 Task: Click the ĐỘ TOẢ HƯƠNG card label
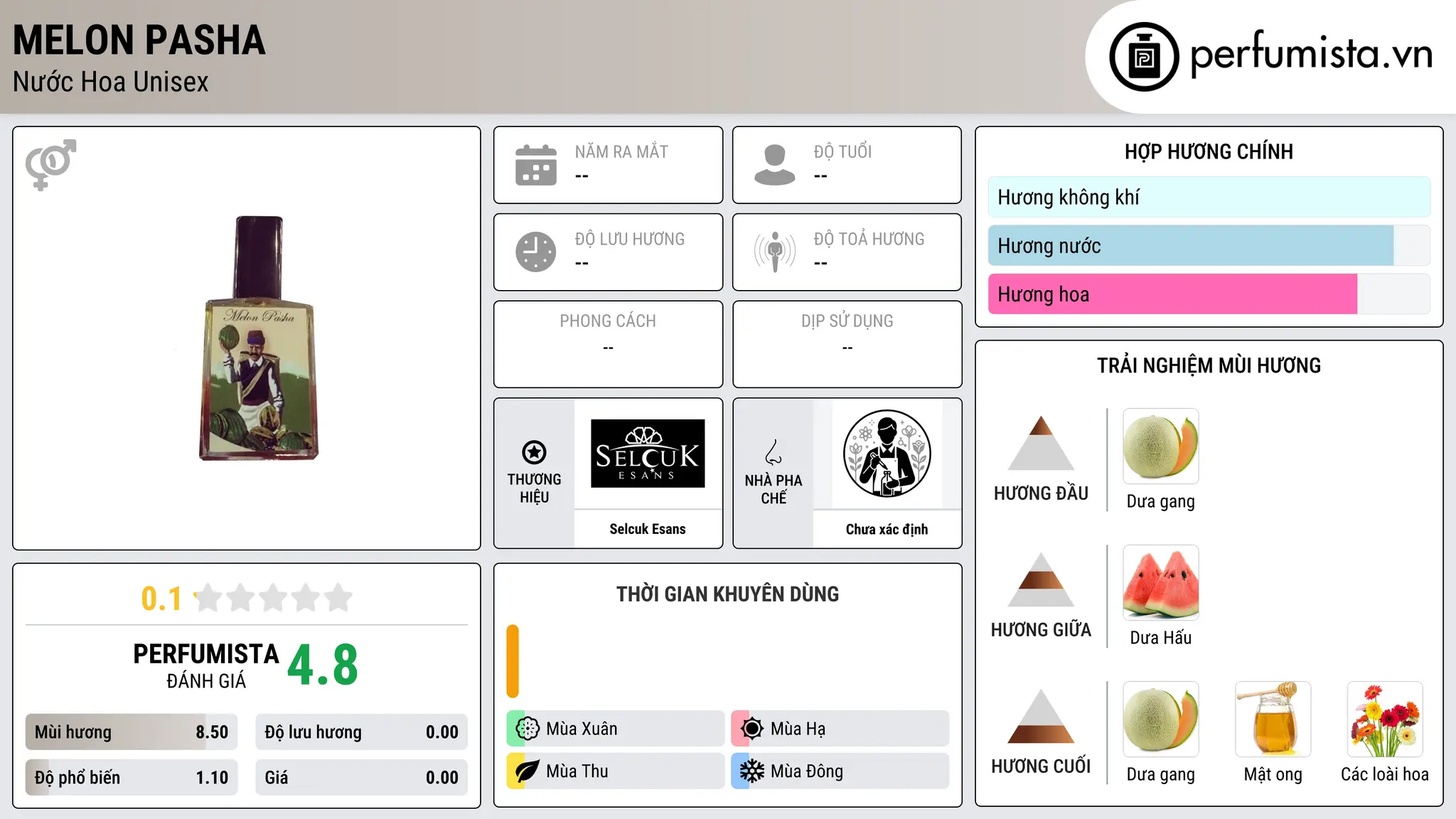[x=869, y=239]
